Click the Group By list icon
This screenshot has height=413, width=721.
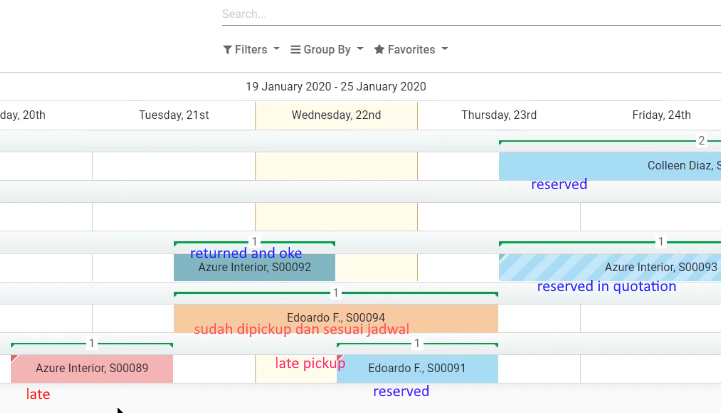pyautogui.click(x=295, y=50)
